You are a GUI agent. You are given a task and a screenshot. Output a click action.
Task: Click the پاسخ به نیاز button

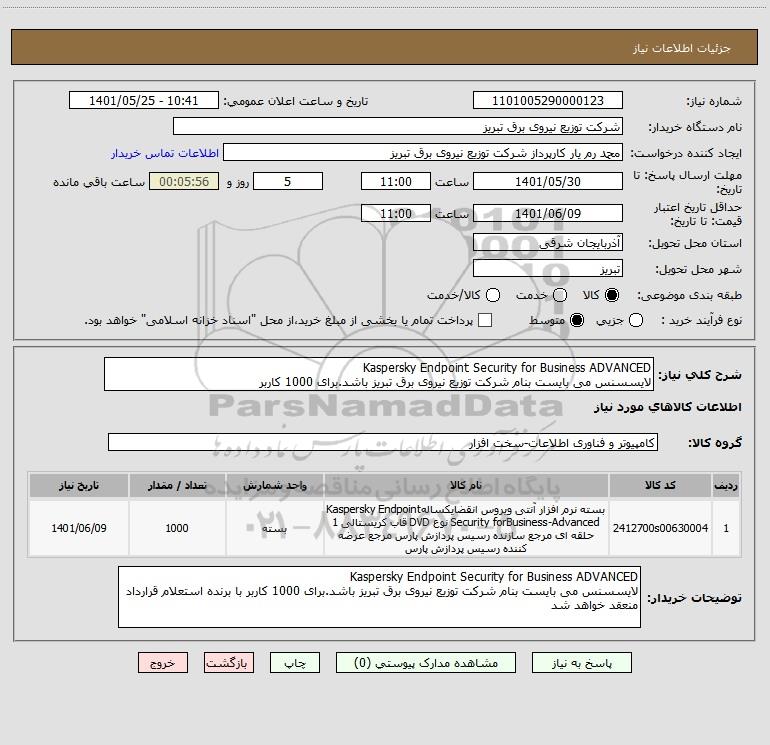(581, 663)
